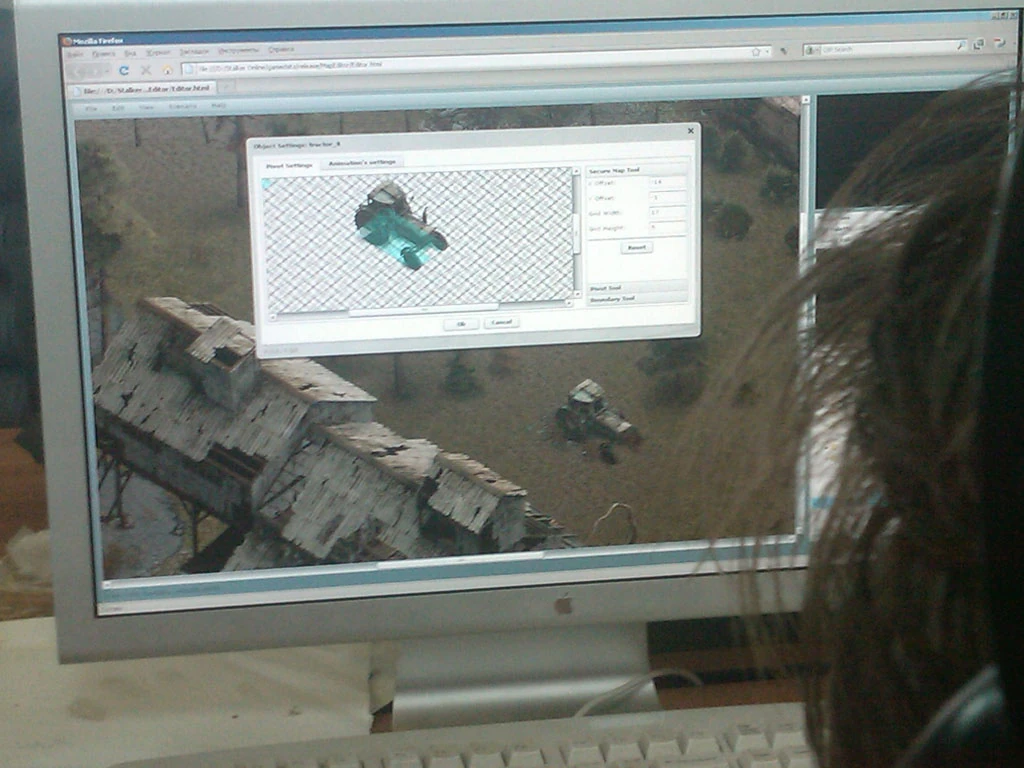Viewport: 1024px width, 768px height.
Task: Open a new browser tab with the plus button
Action: click(226, 86)
